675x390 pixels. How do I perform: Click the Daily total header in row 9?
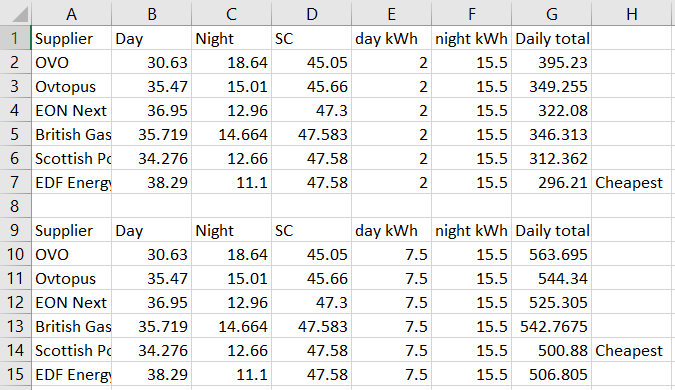point(551,230)
